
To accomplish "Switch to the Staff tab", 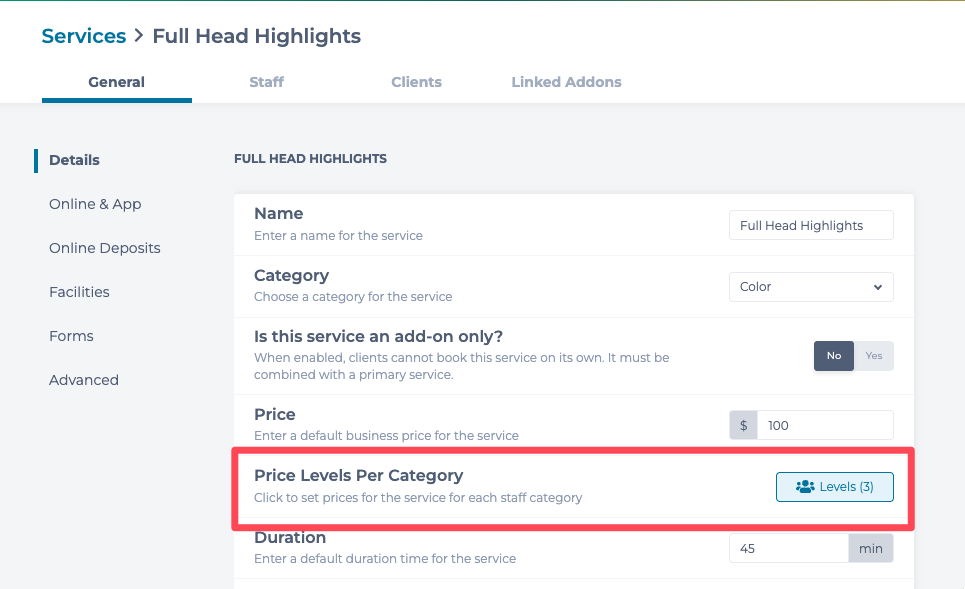I will [x=266, y=82].
